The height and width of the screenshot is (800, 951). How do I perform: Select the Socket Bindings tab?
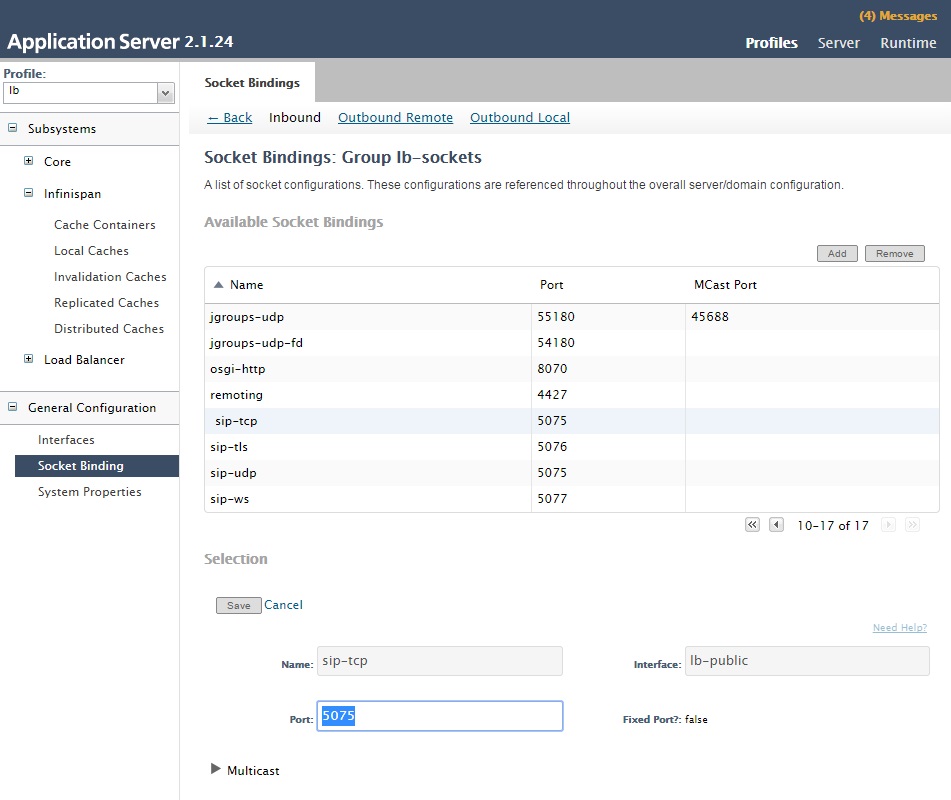pos(252,82)
